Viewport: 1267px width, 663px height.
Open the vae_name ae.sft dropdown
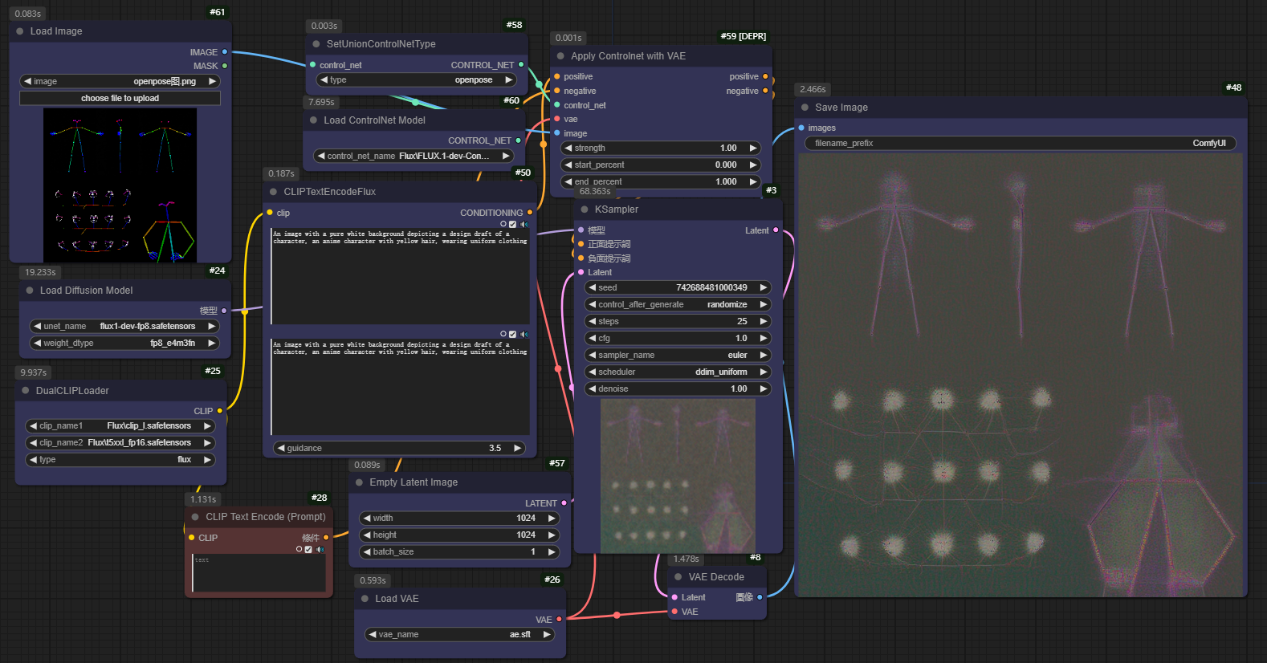coord(460,634)
